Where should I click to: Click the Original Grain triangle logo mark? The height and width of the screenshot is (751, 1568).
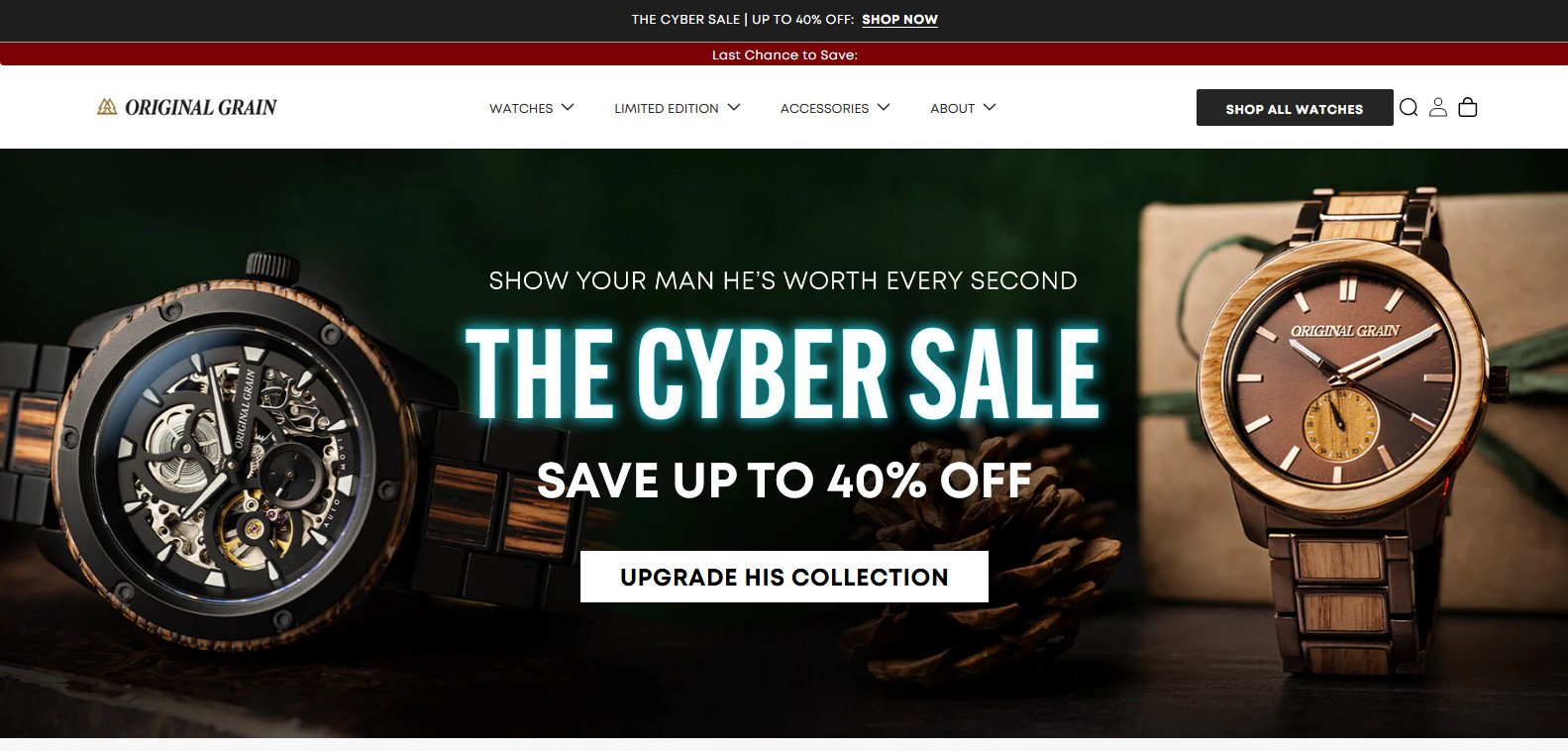click(x=107, y=107)
